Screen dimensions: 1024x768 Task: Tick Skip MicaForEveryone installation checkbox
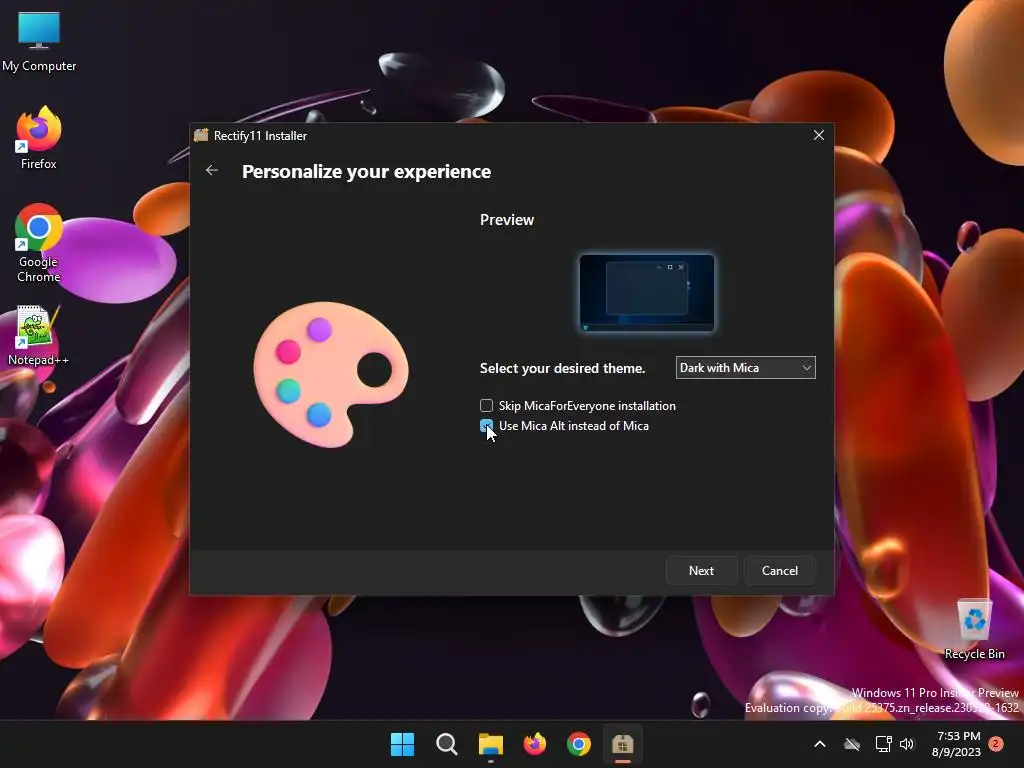click(487, 406)
